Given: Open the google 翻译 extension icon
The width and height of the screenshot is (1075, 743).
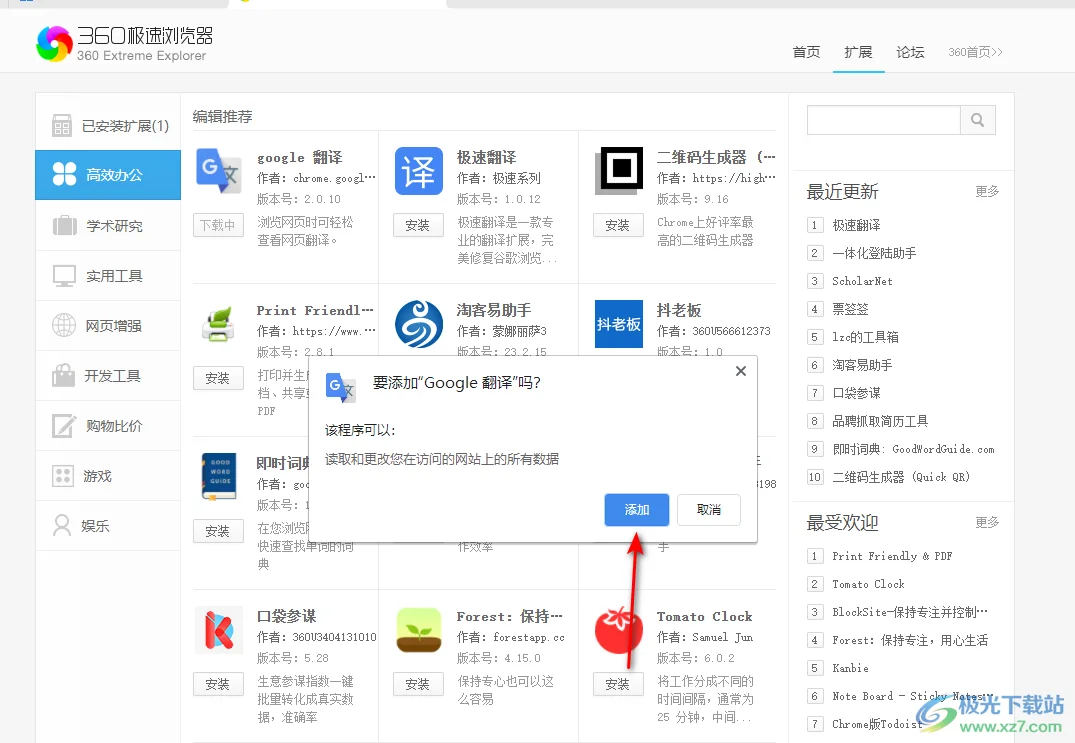Looking at the screenshot, I should coord(218,170).
